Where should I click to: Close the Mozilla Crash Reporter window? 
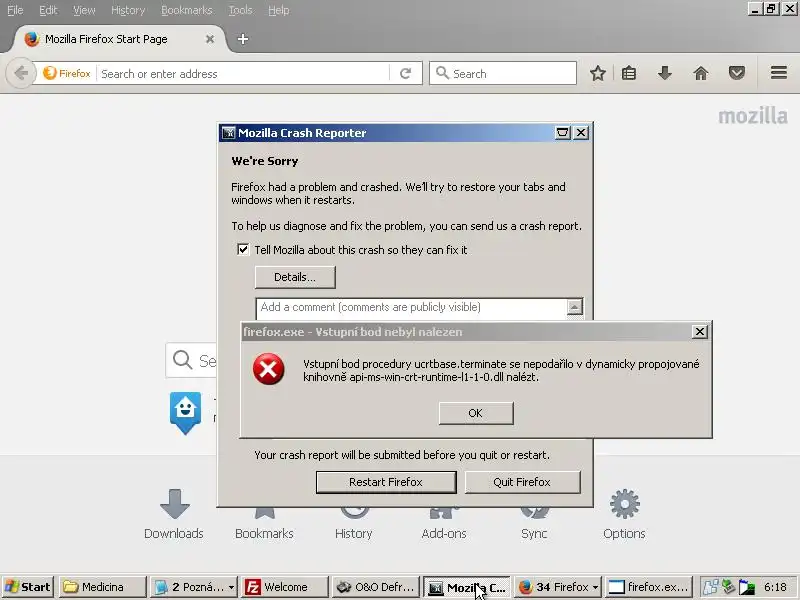[581, 133]
